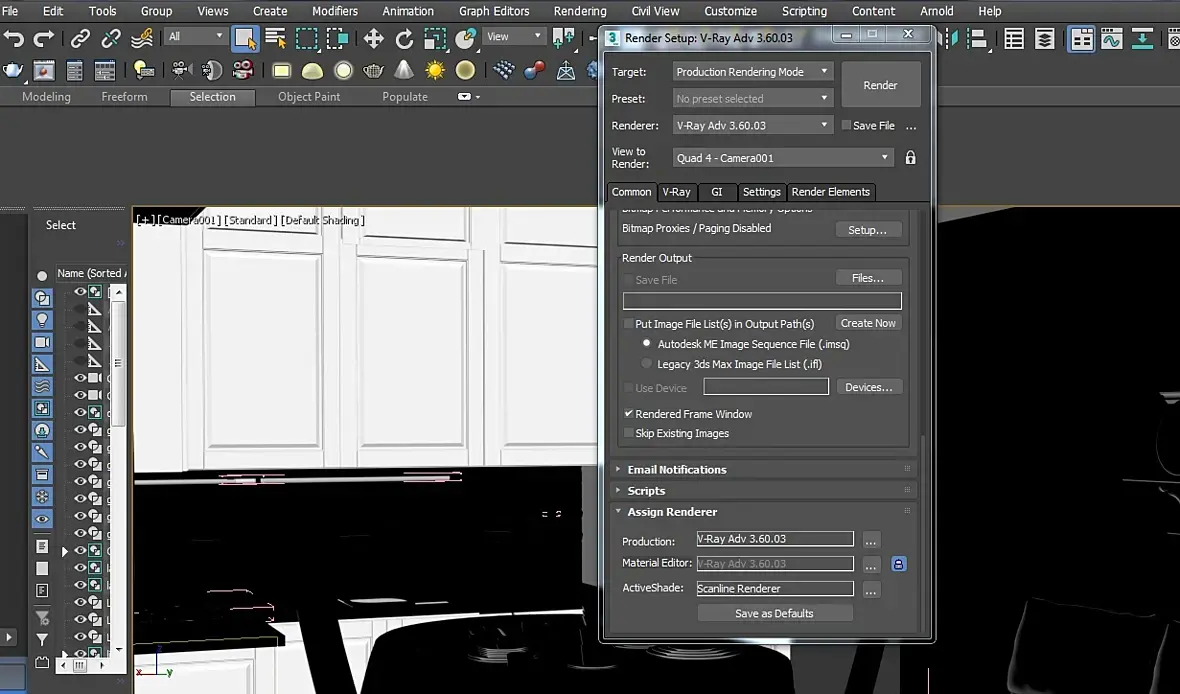The image size is (1180, 694).
Task: Click the yellow sun light icon
Action: click(x=435, y=70)
